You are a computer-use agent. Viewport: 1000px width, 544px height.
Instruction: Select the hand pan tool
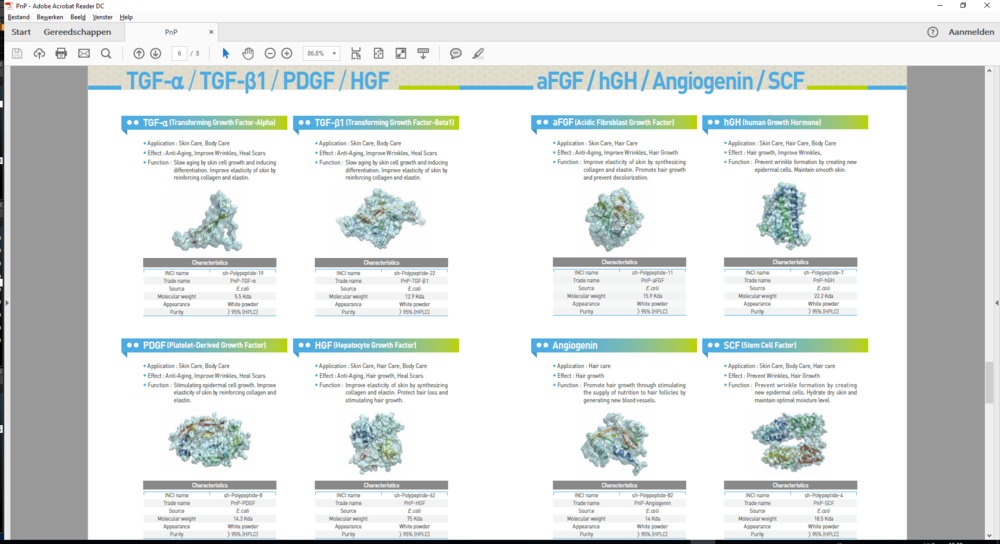tap(248, 53)
